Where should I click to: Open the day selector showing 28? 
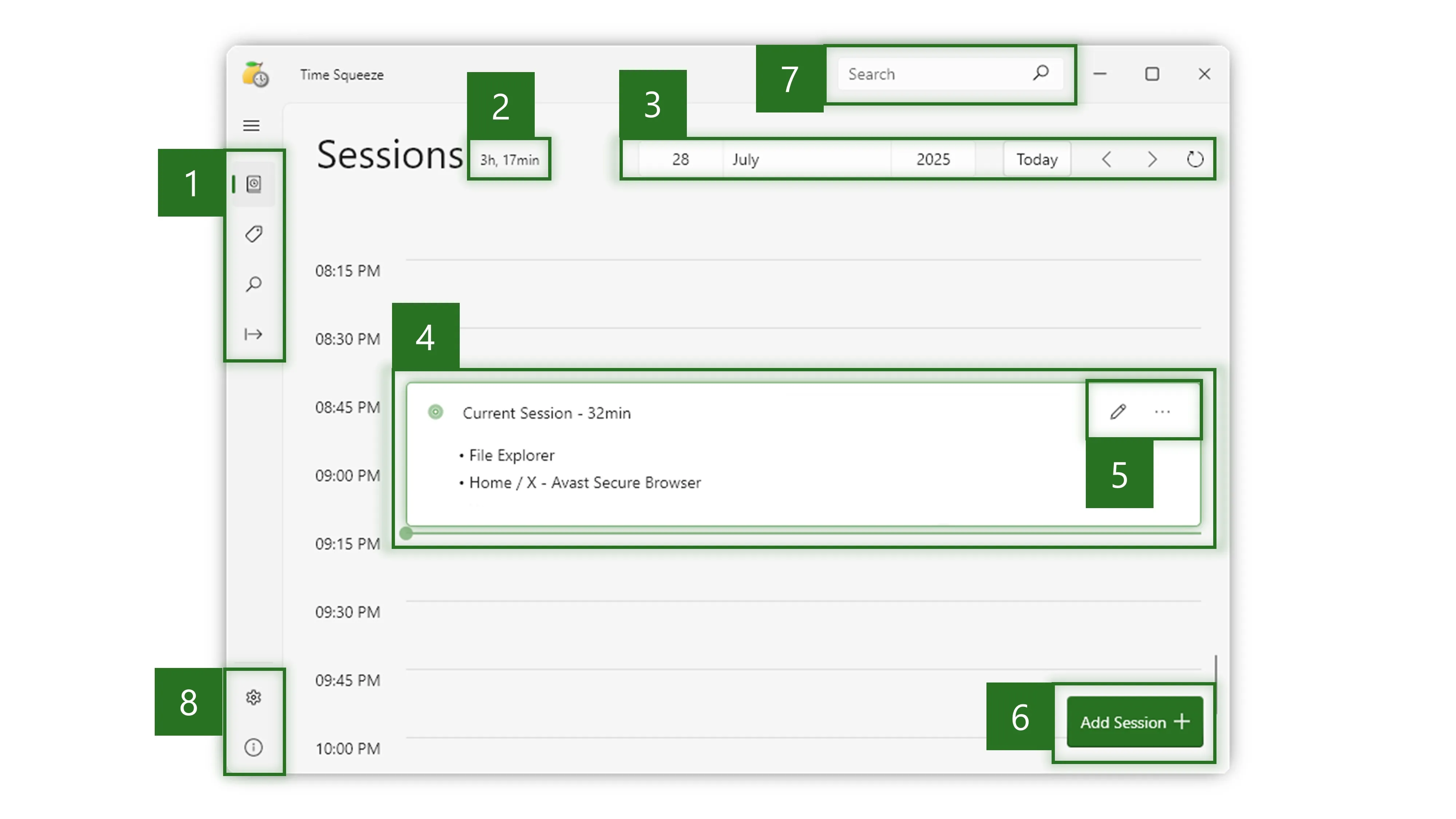click(x=680, y=159)
